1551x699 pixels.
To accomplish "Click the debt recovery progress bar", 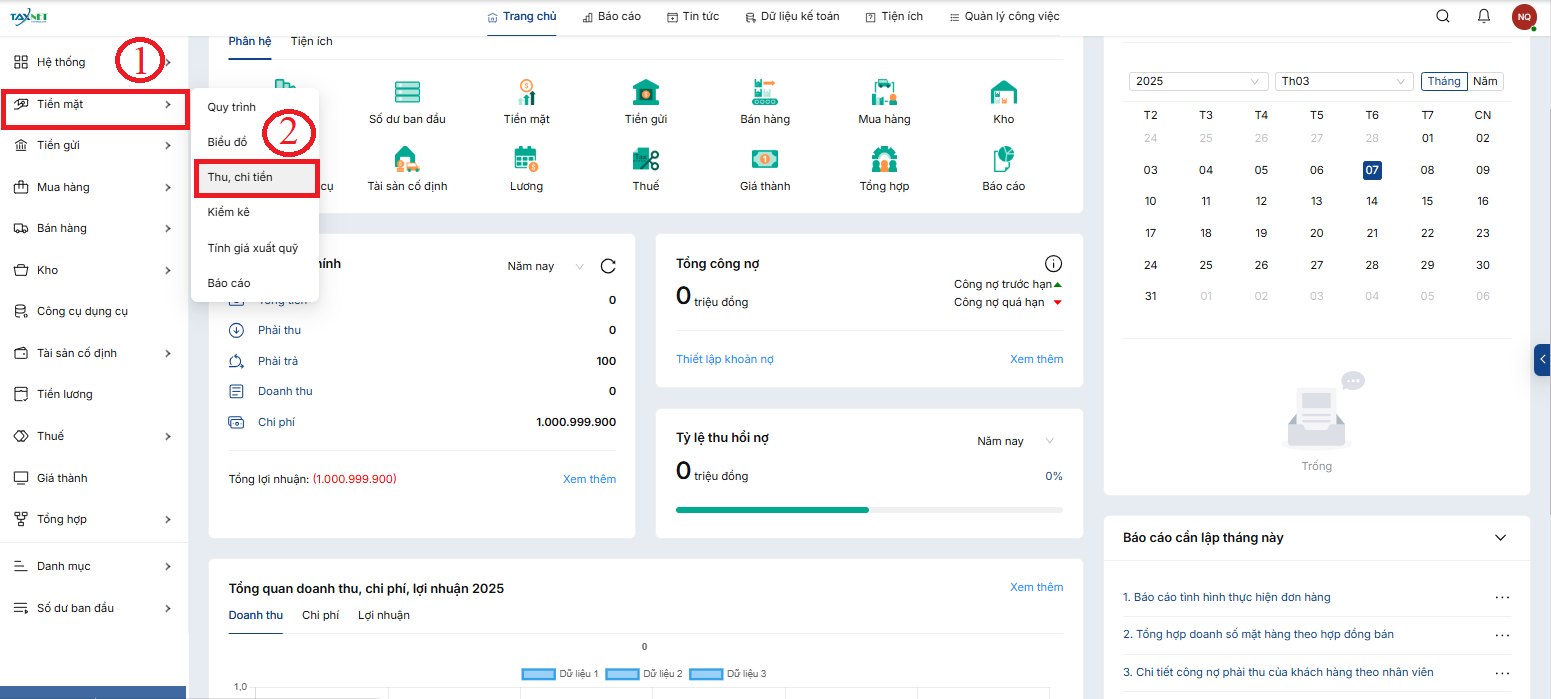I will [x=868, y=510].
